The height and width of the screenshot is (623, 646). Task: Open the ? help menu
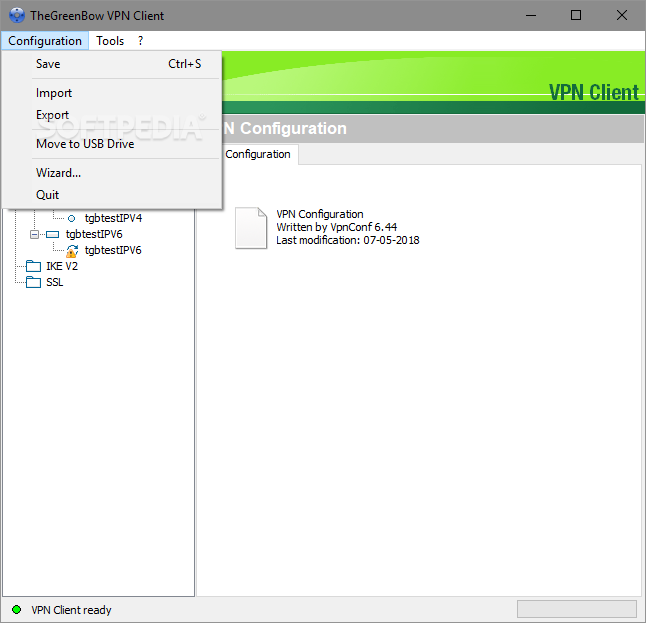pyautogui.click(x=140, y=41)
